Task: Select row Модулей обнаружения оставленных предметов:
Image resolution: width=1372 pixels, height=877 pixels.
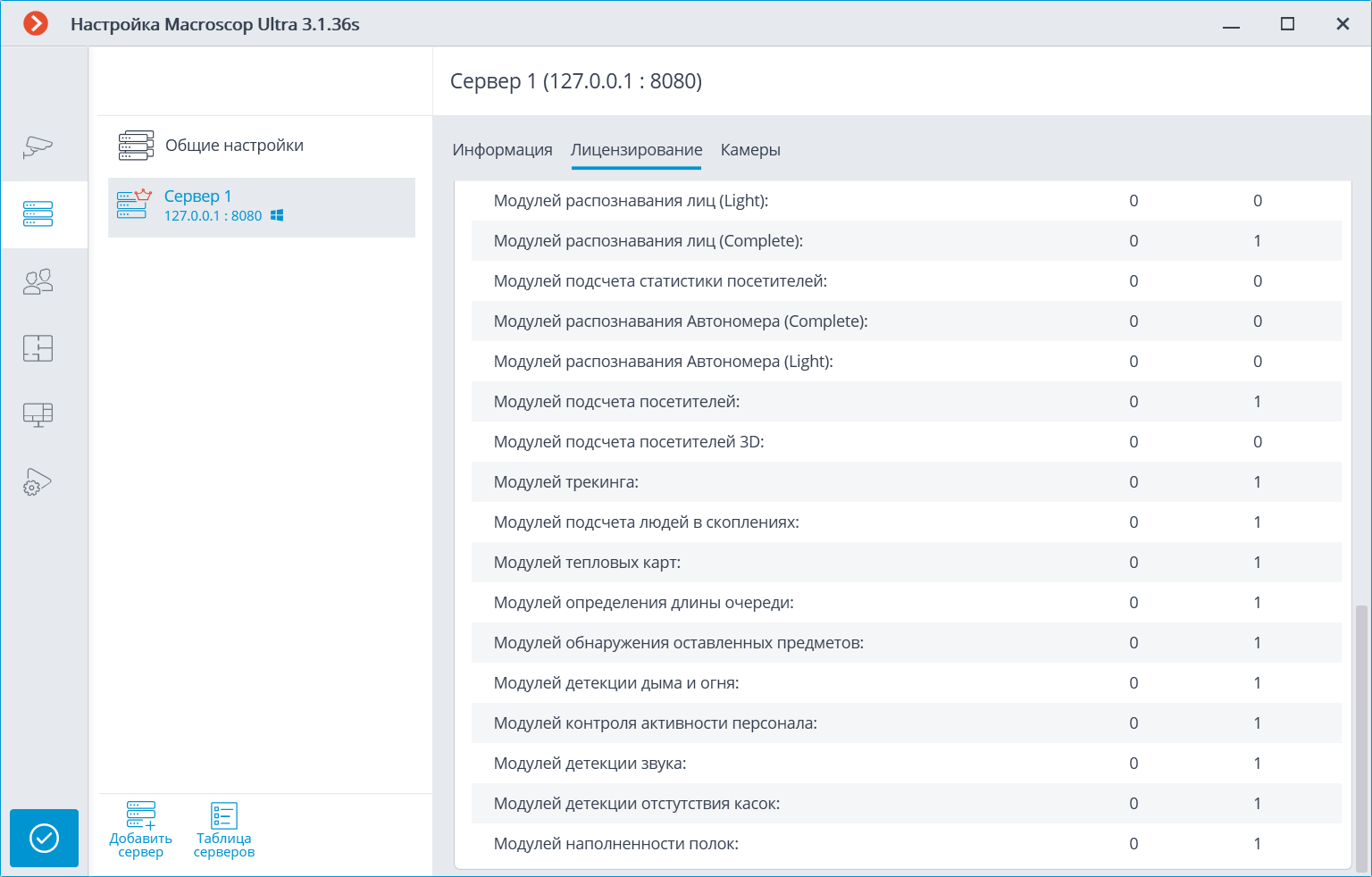Action: coord(907,643)
